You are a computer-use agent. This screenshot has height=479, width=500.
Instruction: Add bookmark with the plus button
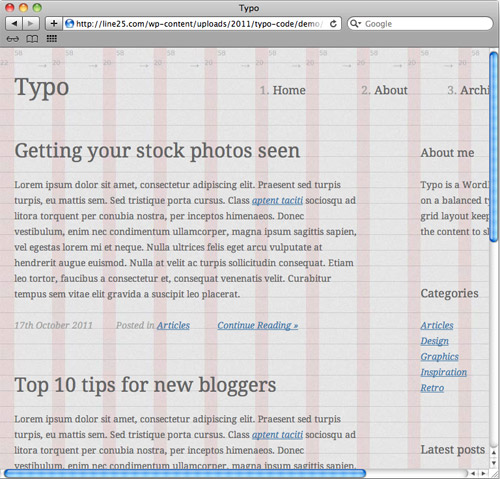pyautogui.click(x=53, y=24)
